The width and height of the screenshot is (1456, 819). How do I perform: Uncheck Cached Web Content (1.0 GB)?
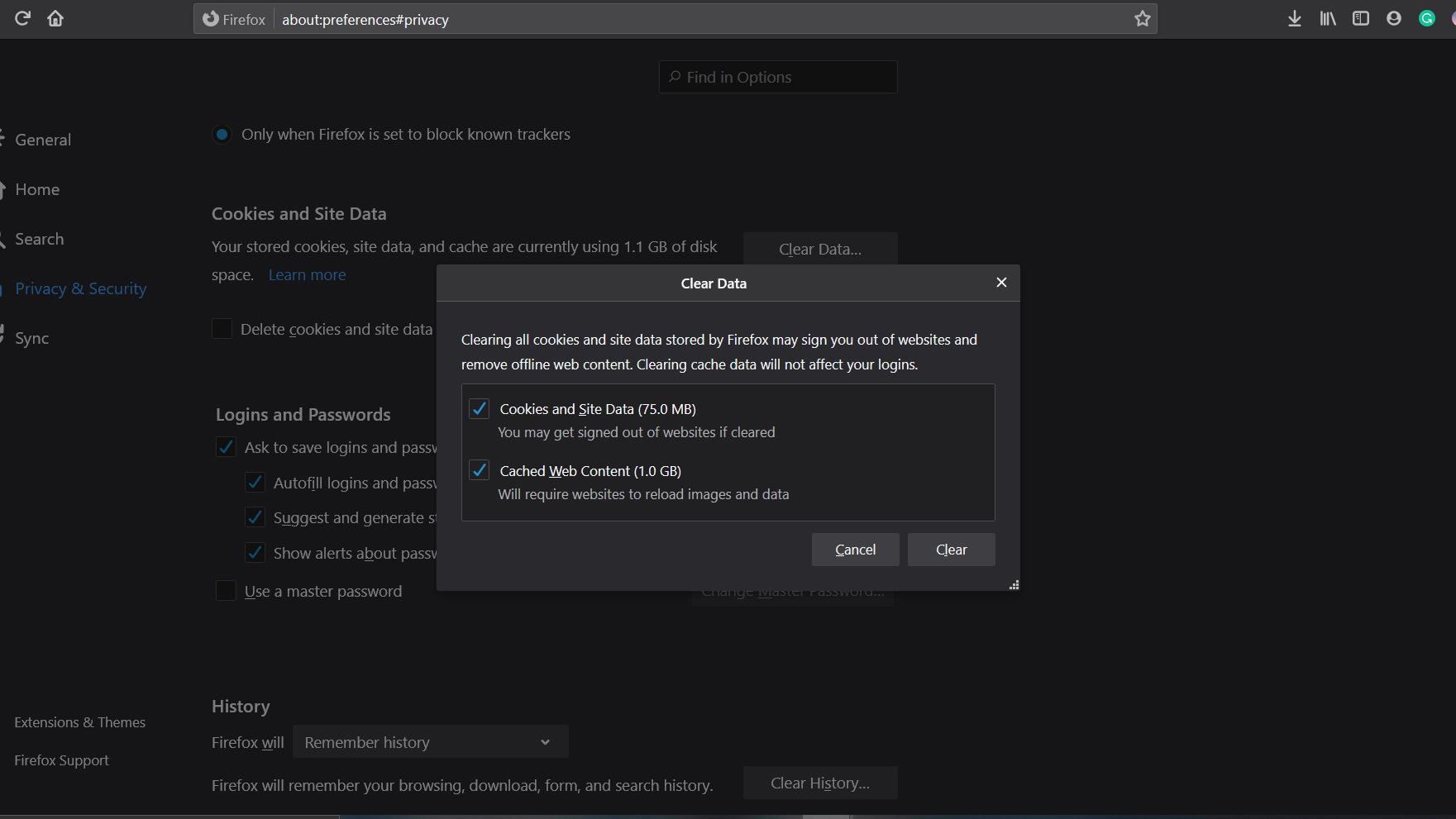[x=480, y=470]
